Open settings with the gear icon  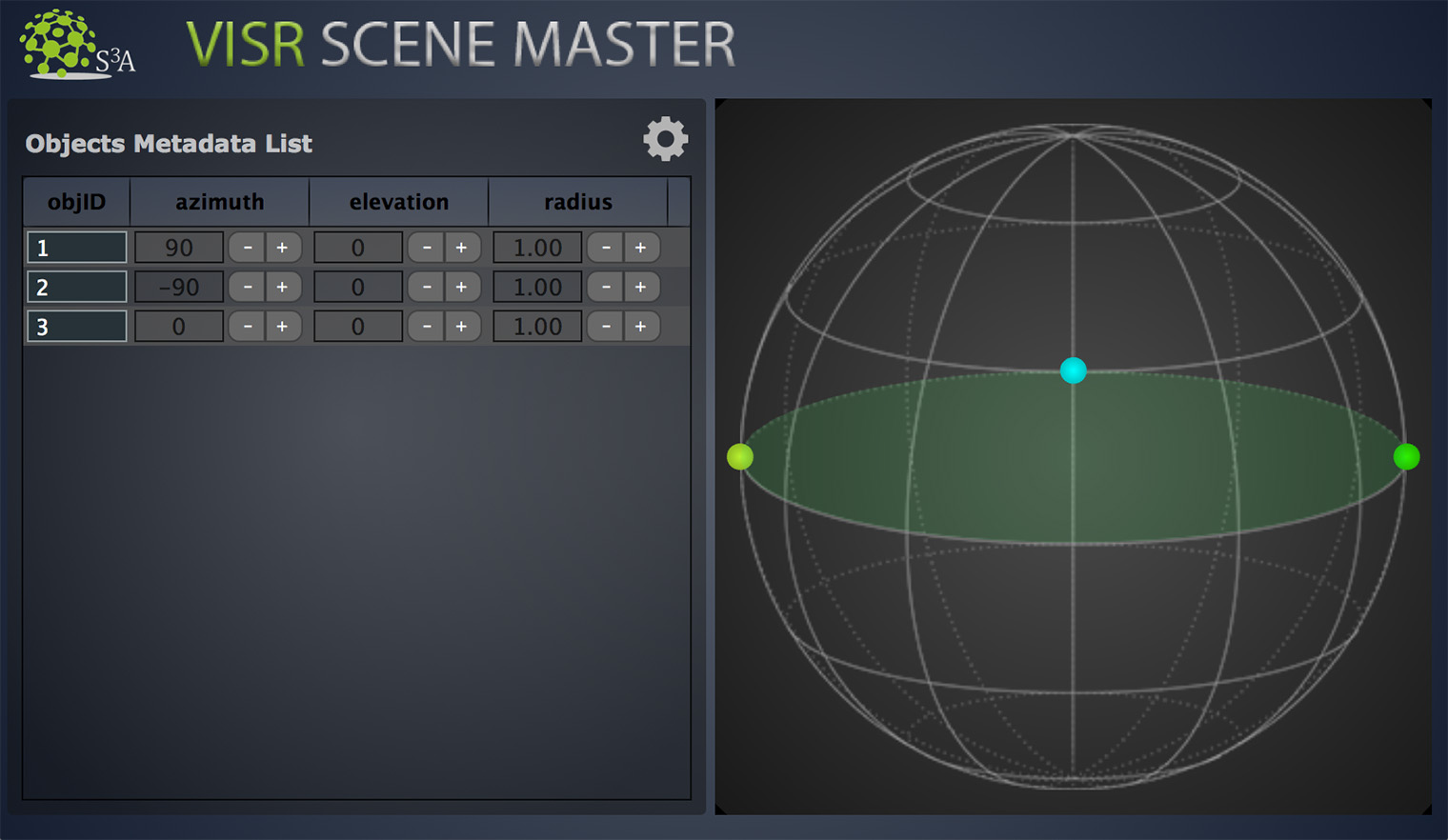[665, 140]
